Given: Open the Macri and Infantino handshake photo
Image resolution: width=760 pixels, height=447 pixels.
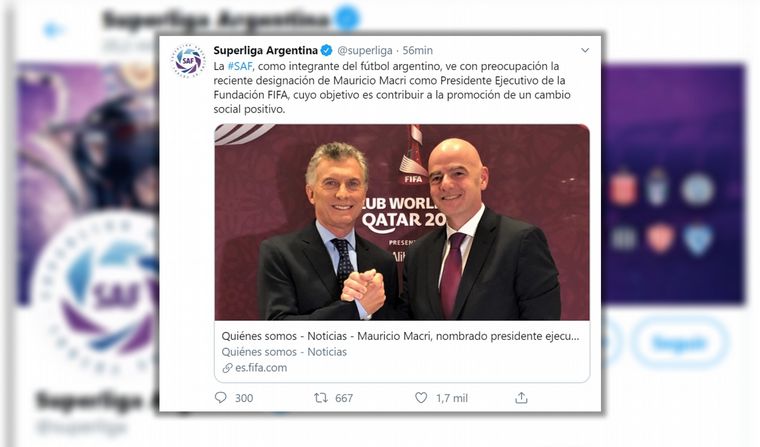Looking at the screenshot, I should pyautogui.click(x=401, y=221).
